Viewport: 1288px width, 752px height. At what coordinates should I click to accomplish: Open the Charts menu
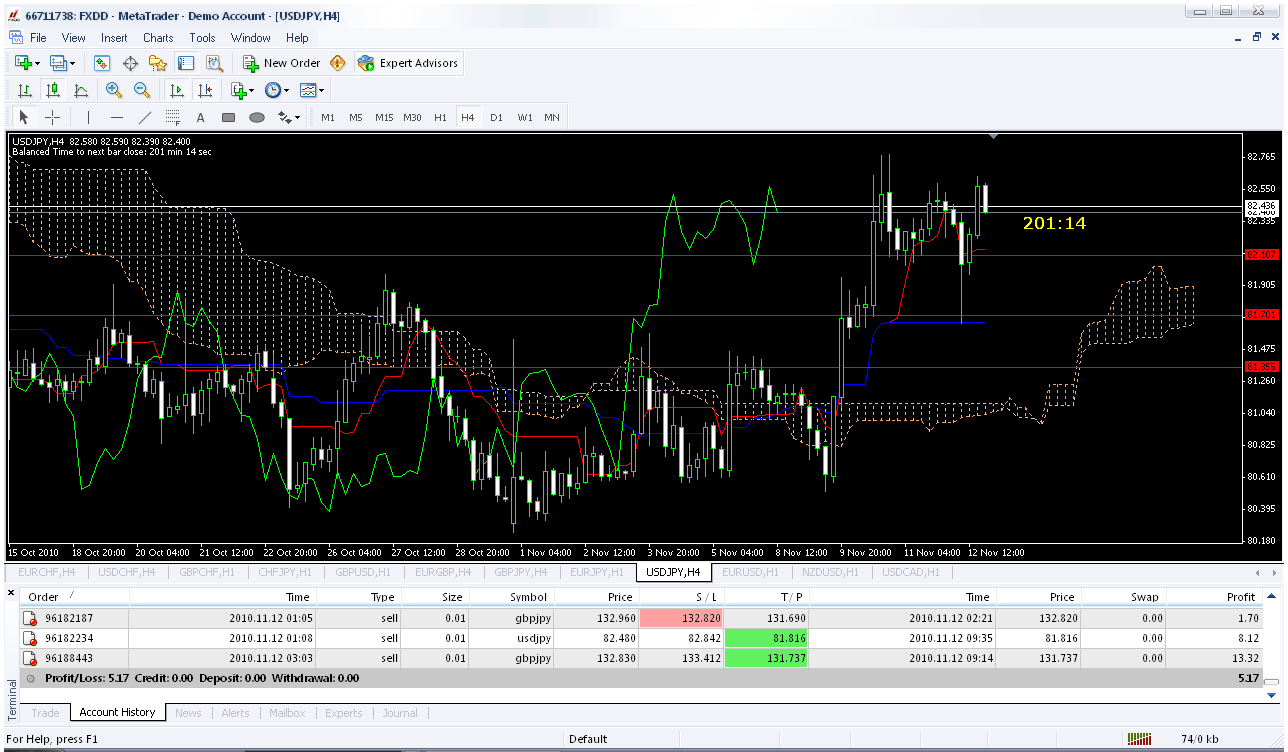click(x=158, y=38)
